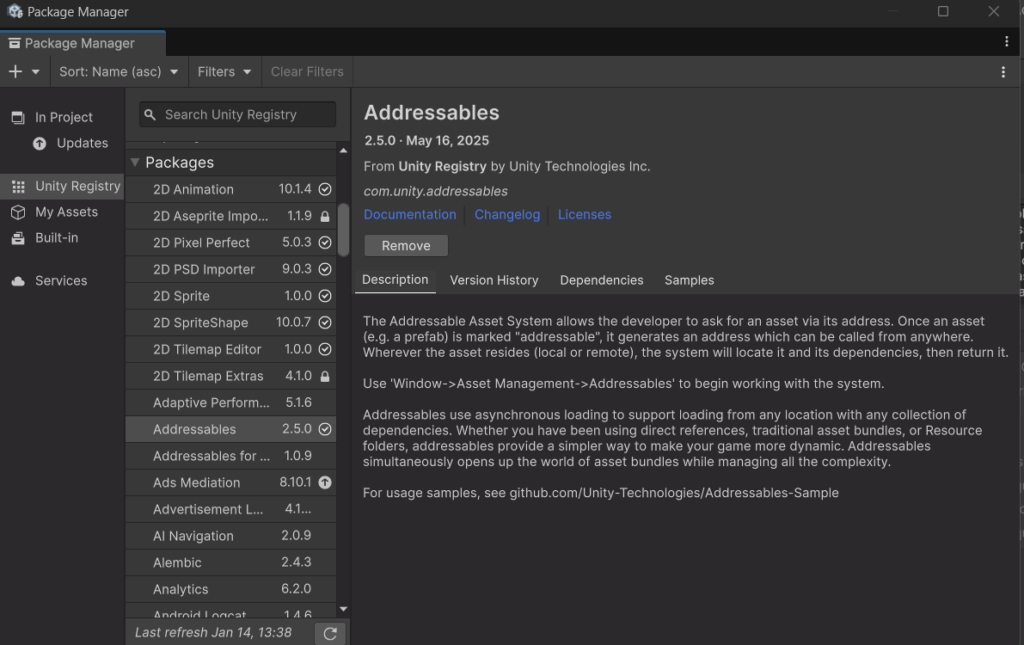The image size is (1024, 645).
Task: Click the installed checkmark icon for 2D Animation
Action: pyautogui.click(x=325, y=189)
